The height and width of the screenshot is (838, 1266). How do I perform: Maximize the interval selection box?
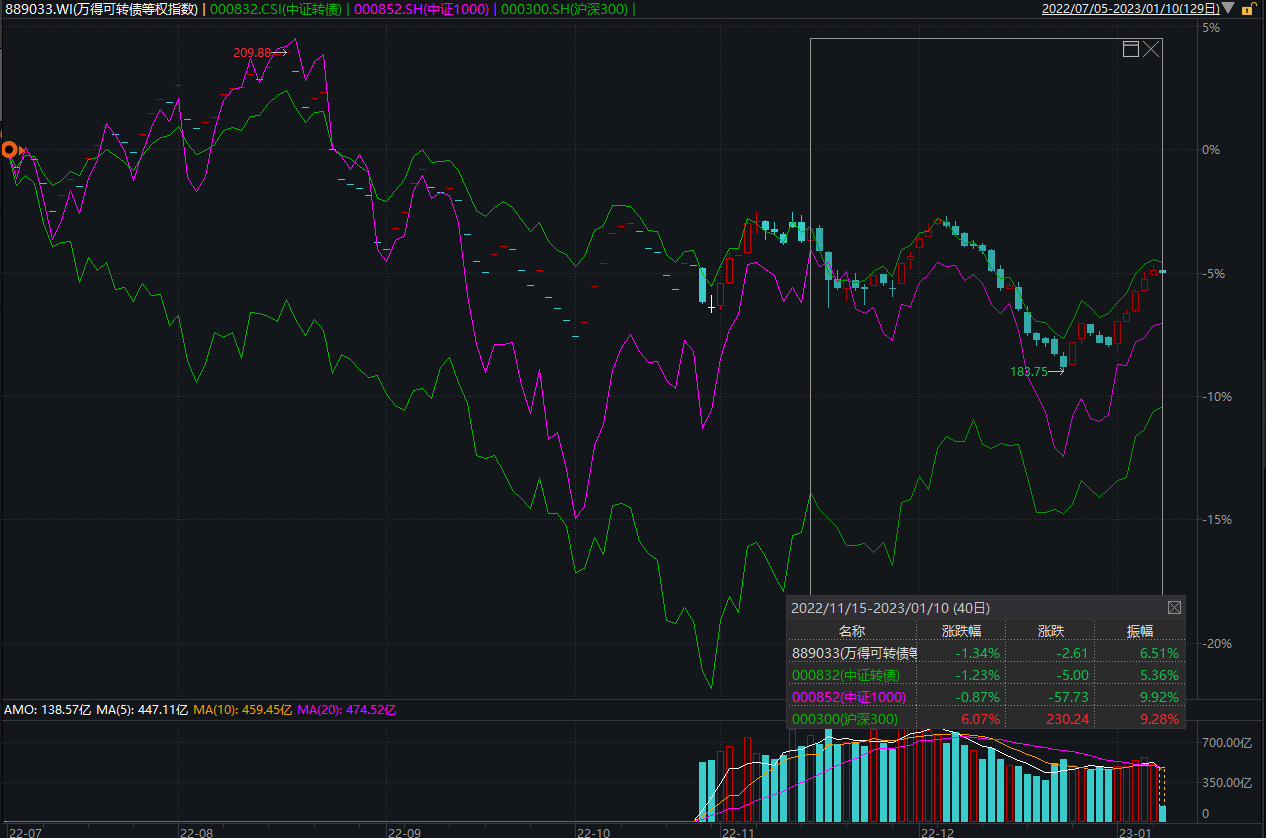point(1131,49)
